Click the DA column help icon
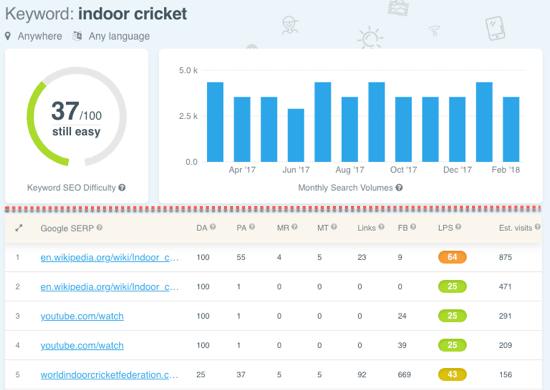The height and width of the screenshot is (390, 550). click(213, 227)
